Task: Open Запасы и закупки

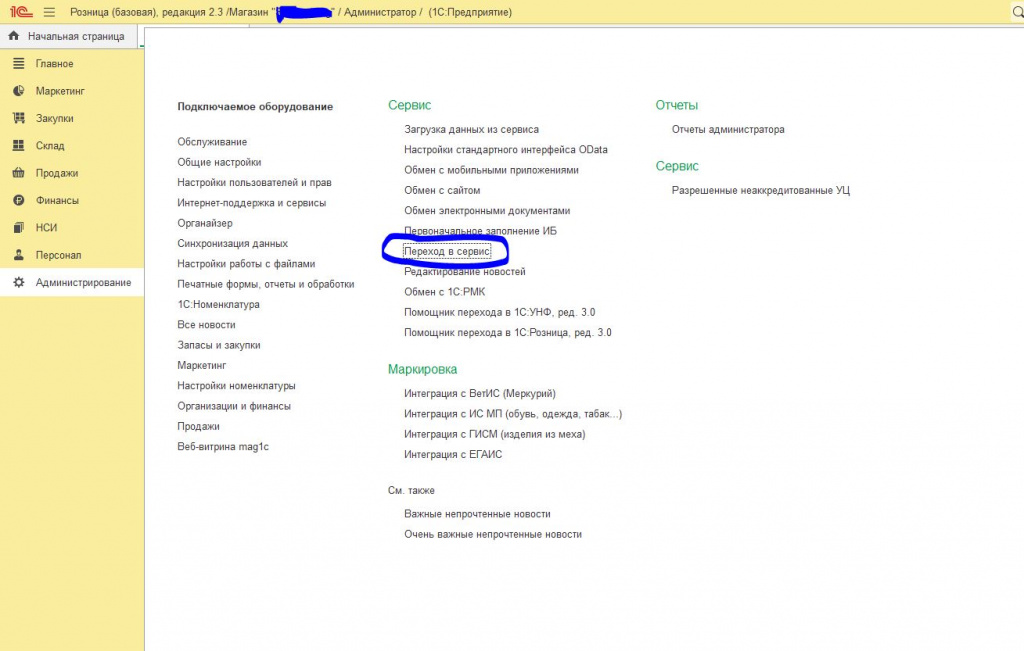Action: pos(218,345)
